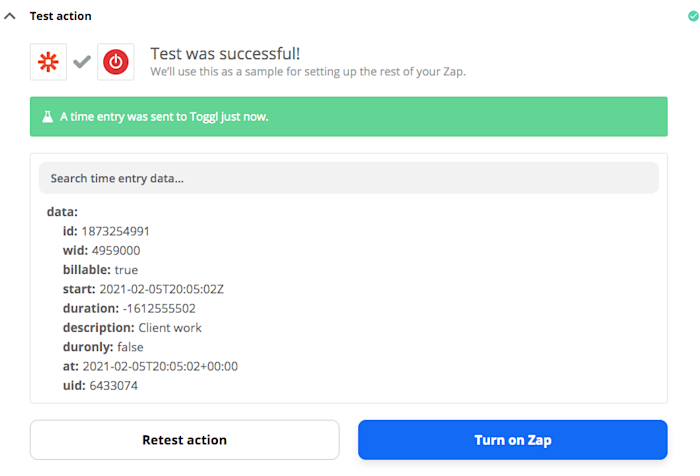Click the green completed-step check icon
700x476 pixels.
point(692,16)
